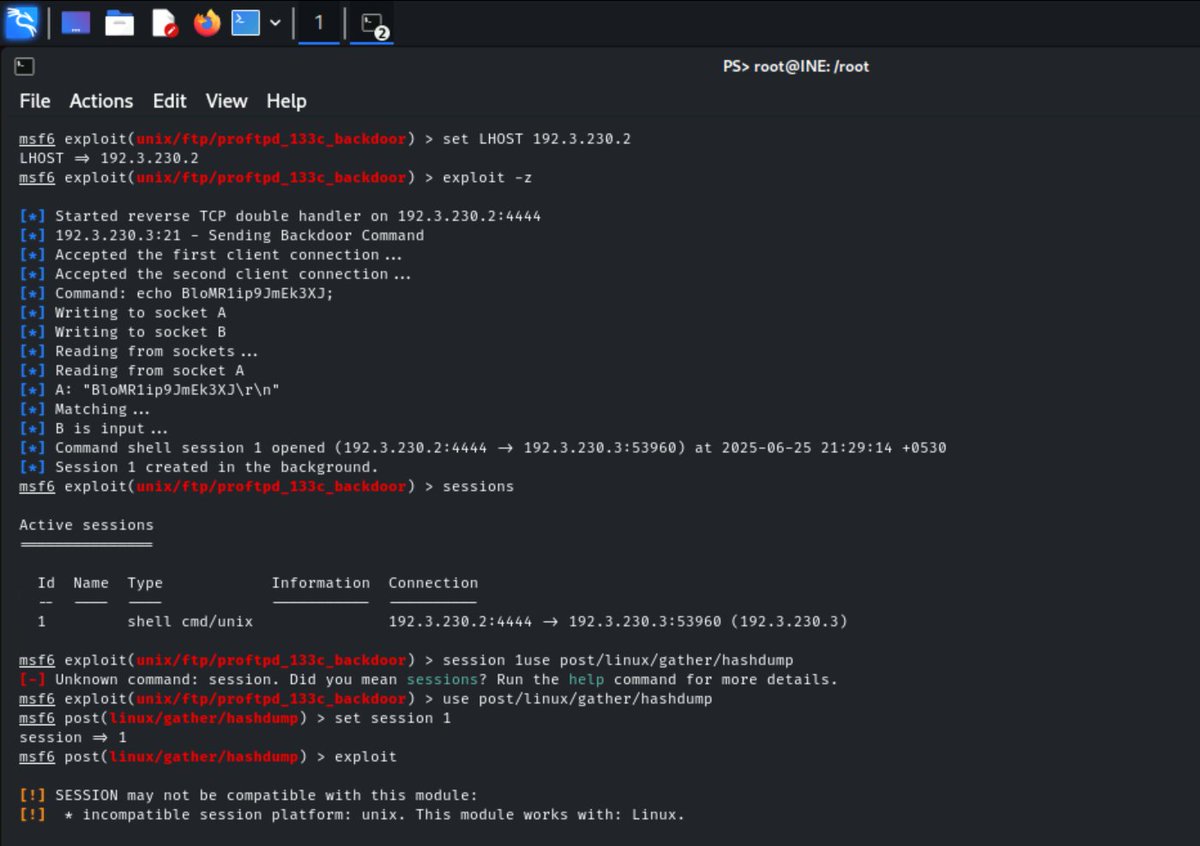Viewport: 1200px width, 846px height.
Task: Click the 'B is input...' output line
Action: [x=94, y=429]
